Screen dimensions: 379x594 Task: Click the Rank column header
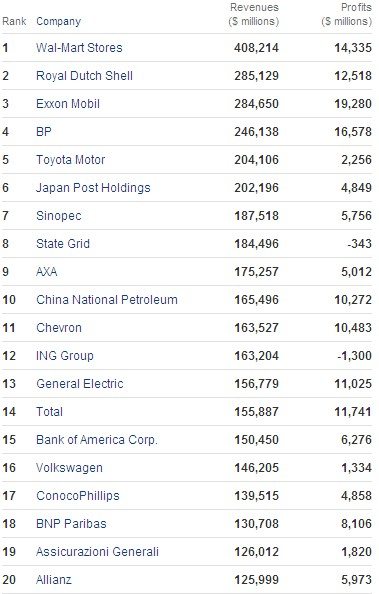(14, 21)
